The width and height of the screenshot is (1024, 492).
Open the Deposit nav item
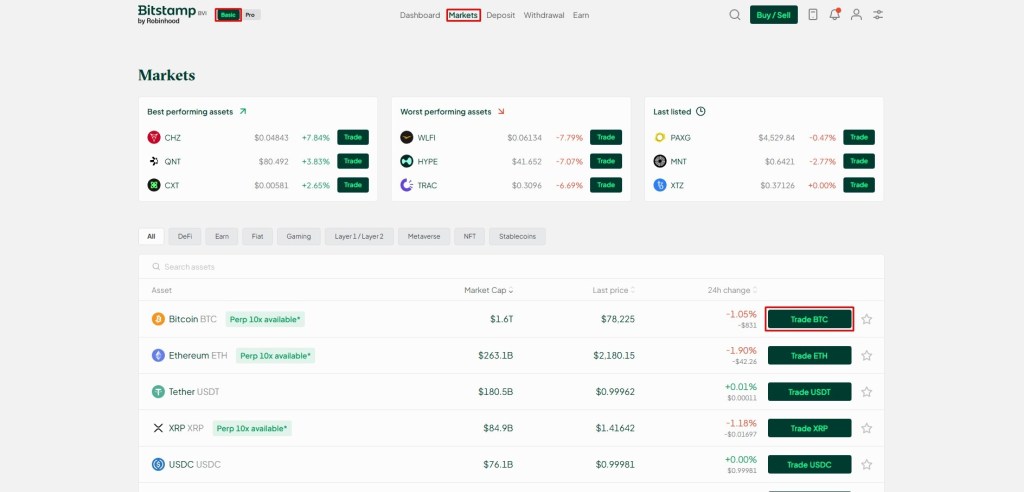coord(501,15)
